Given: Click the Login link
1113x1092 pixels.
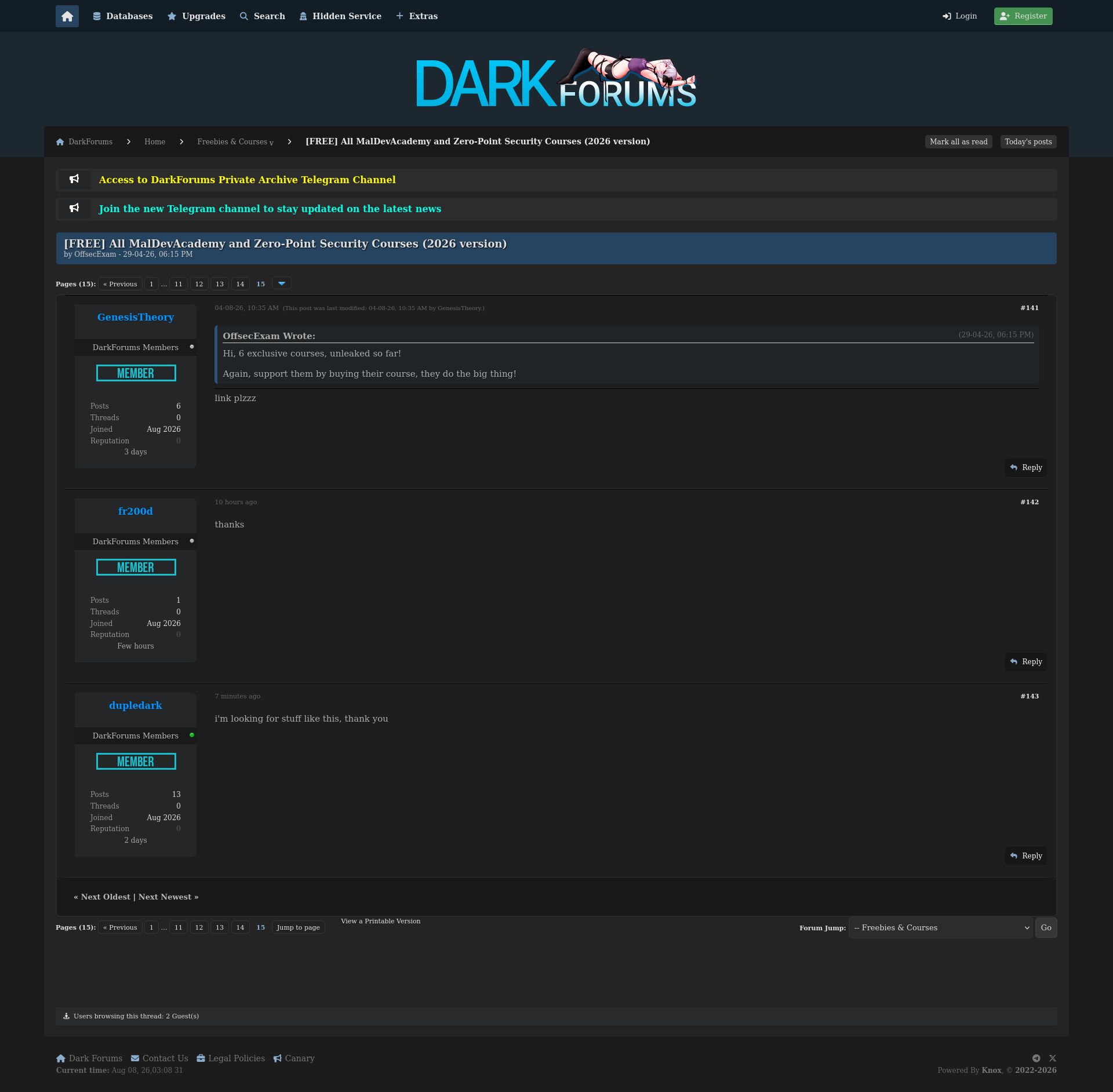Looking at the screenshot, I should (x=960, y=16).
